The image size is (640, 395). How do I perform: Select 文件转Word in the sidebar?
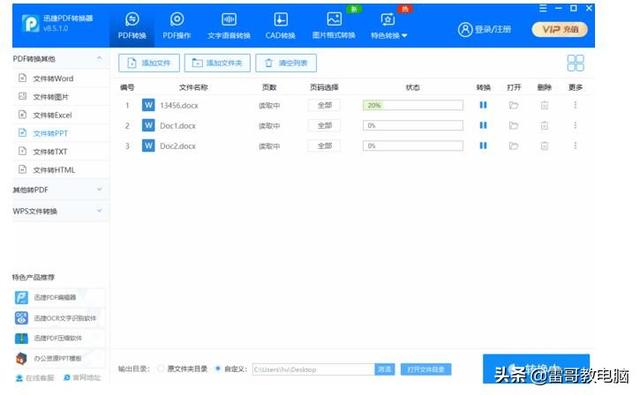tap(60, 78)
